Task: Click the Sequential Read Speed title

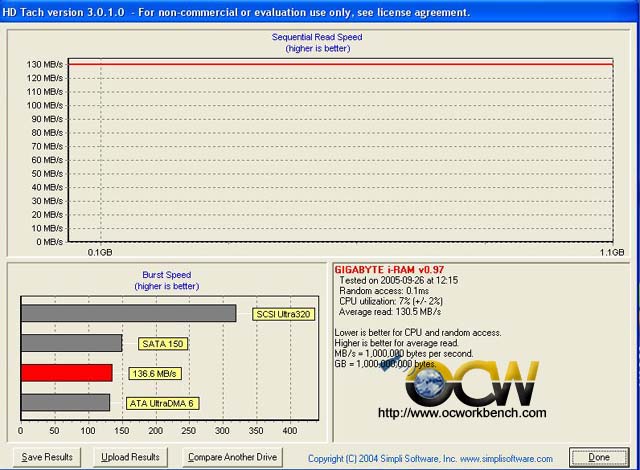Action: (x=317, y=37)
